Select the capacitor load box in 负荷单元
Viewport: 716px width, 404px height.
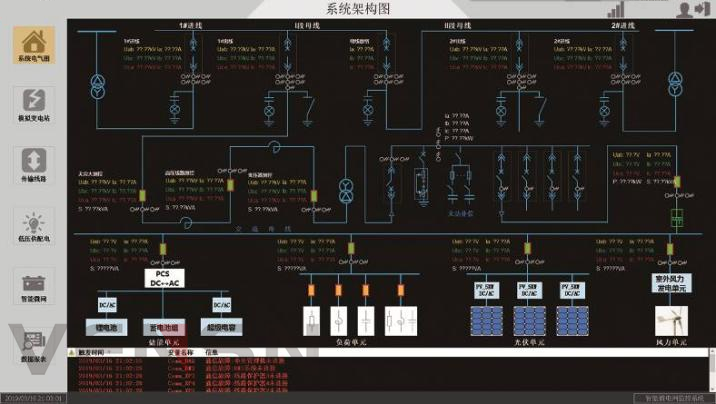[365, 321]
